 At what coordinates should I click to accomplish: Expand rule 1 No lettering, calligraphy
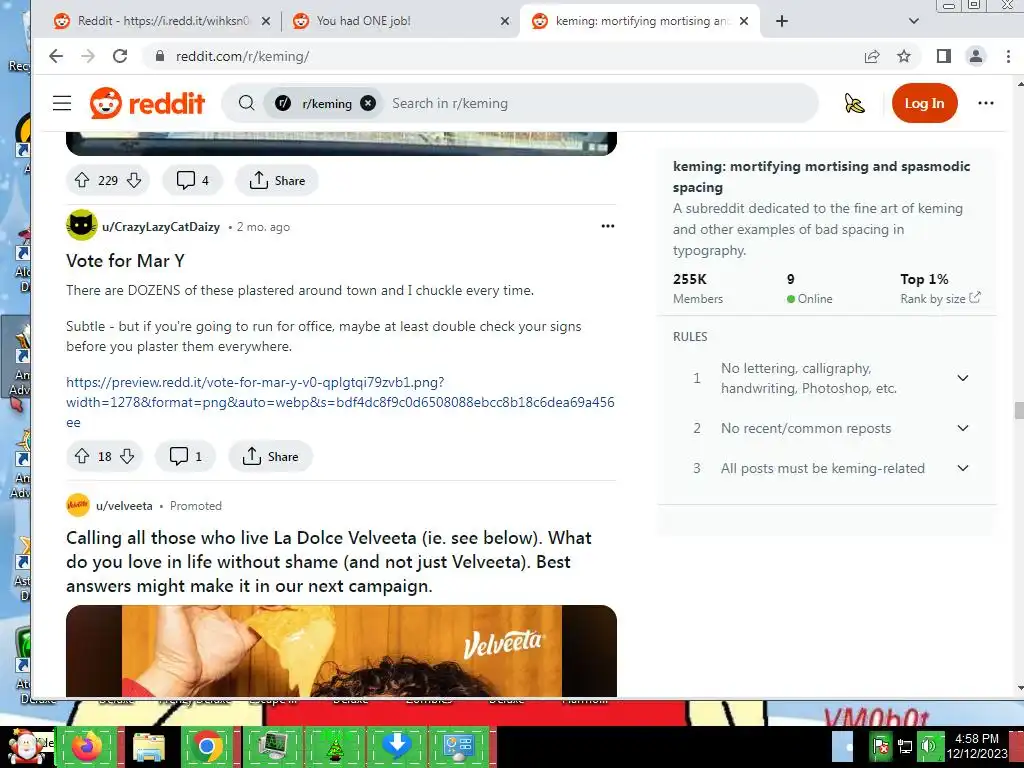point(963,378)
